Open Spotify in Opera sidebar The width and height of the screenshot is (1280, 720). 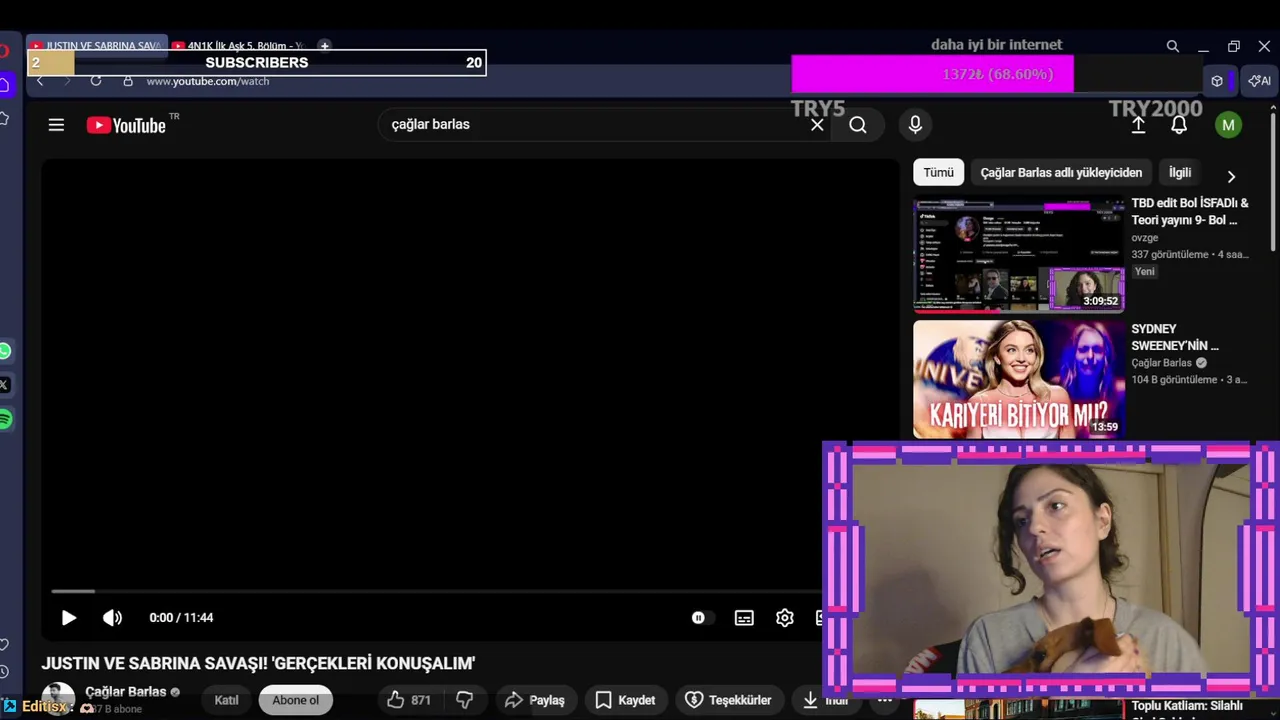point(5,419)
